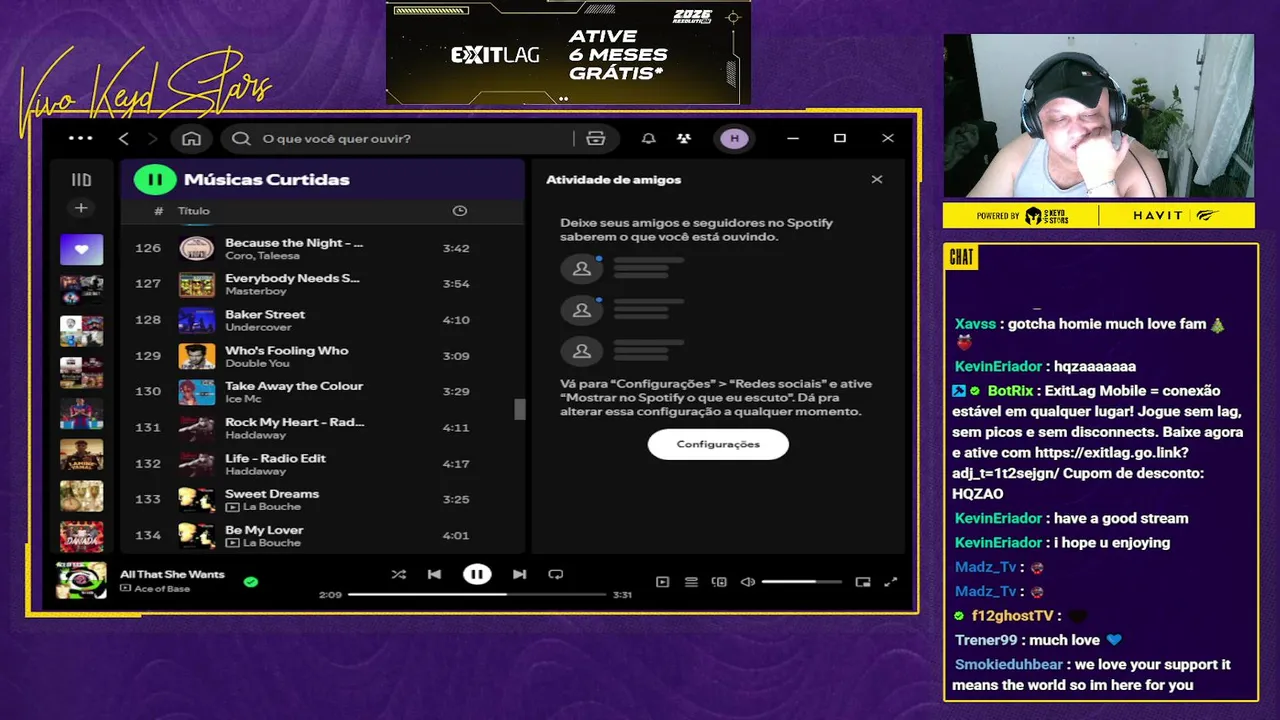Adjust the volume slider

[x=802, y=582]
